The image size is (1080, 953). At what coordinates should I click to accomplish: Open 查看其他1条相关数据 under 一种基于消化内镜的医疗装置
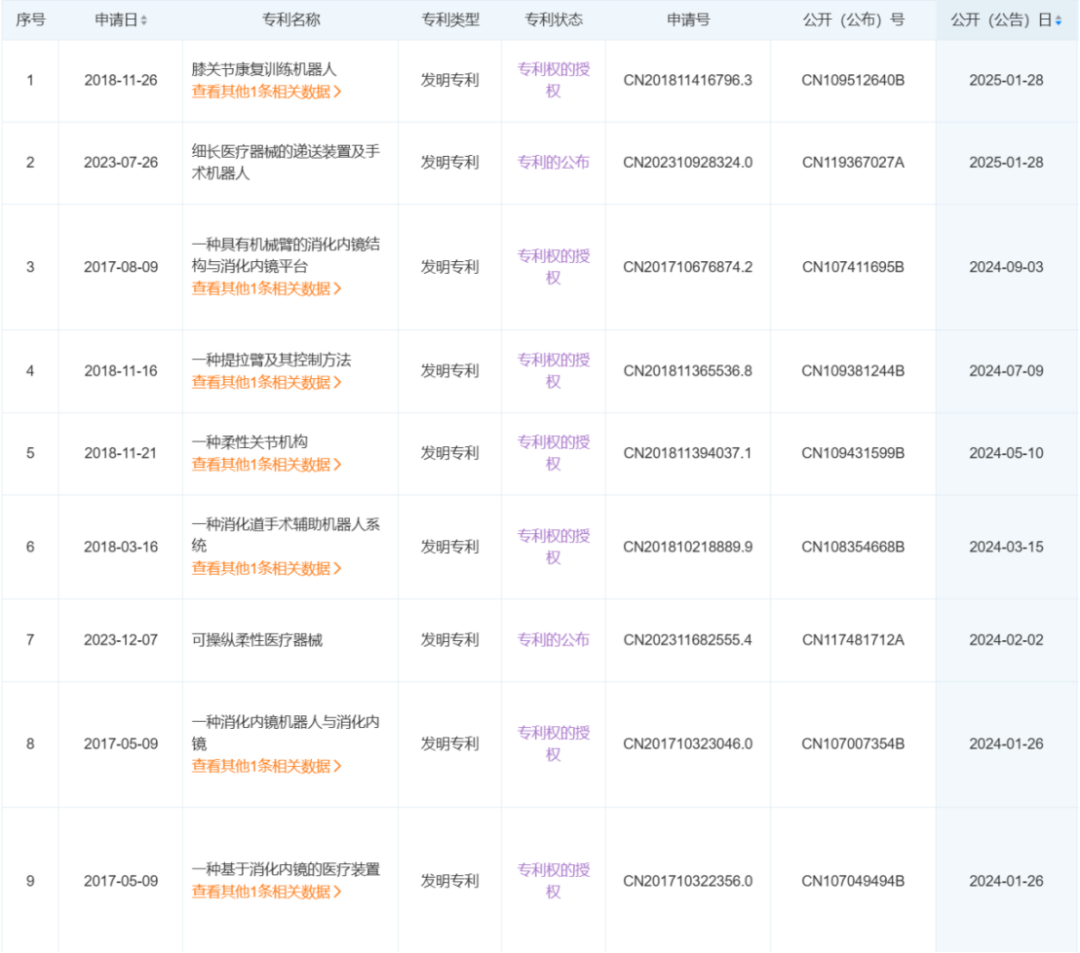point(267,892)
